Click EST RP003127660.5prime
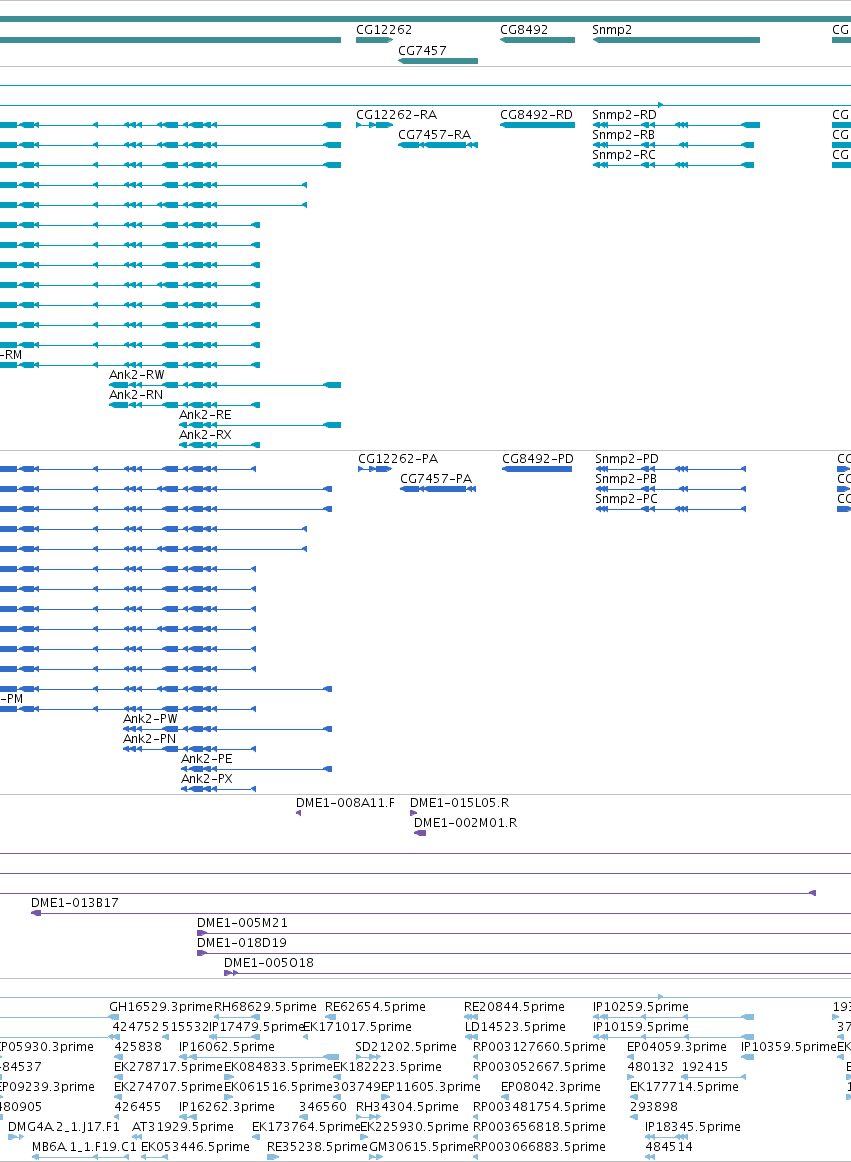Viewport: 851px width, 1162px height. click(x=539, y=1046)
